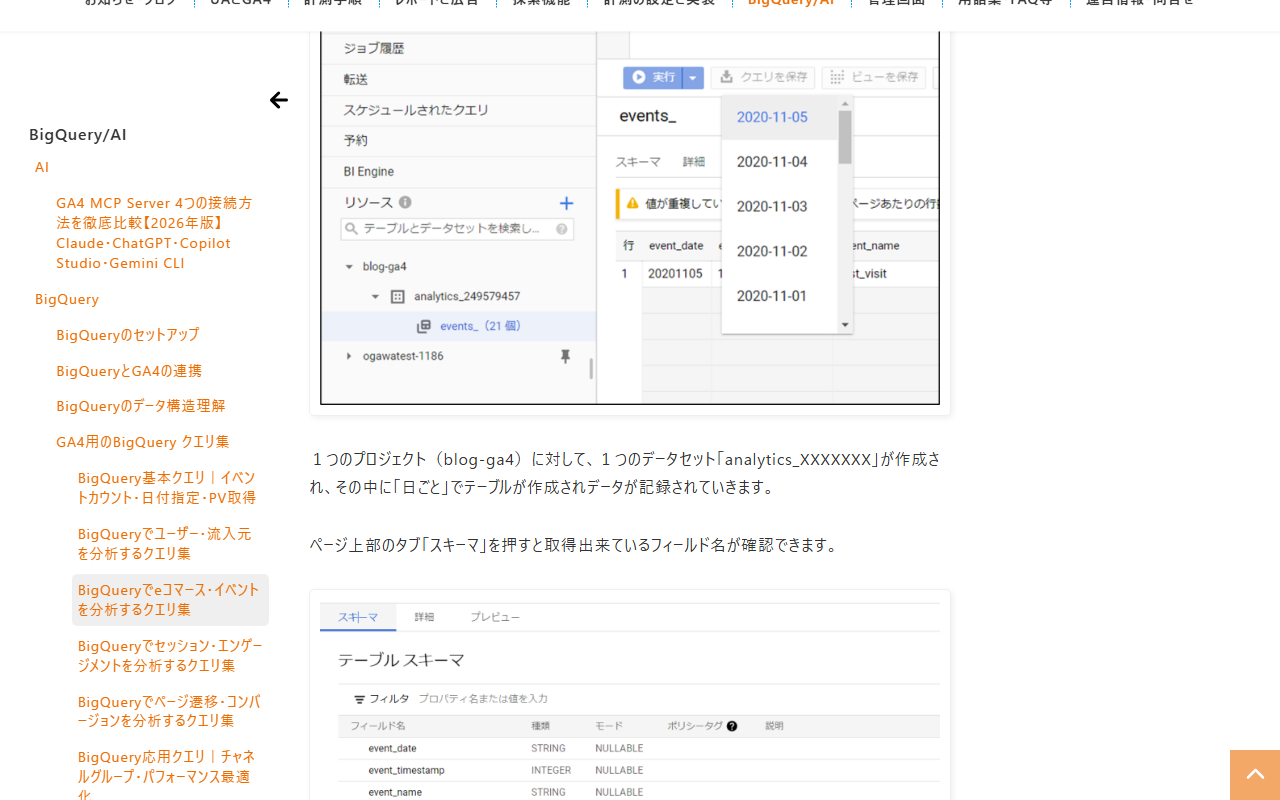This screenshot has width=1280, height=800.
Task: Collapse the blog-ga4 project tree node
Action: [349, 267]
